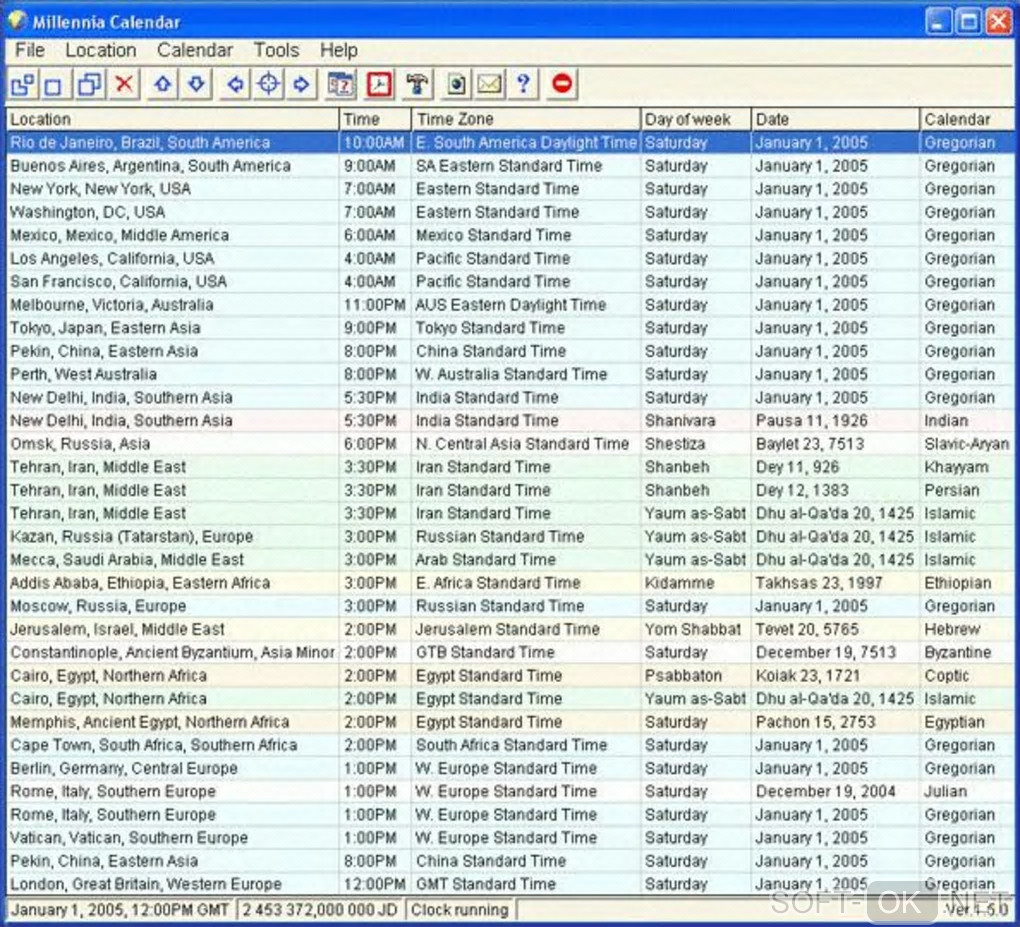The height and width of the screenshot is (927, 1020).
Task: Click the Slavic-Aryan calendar cell
Action: coord(967,444)
